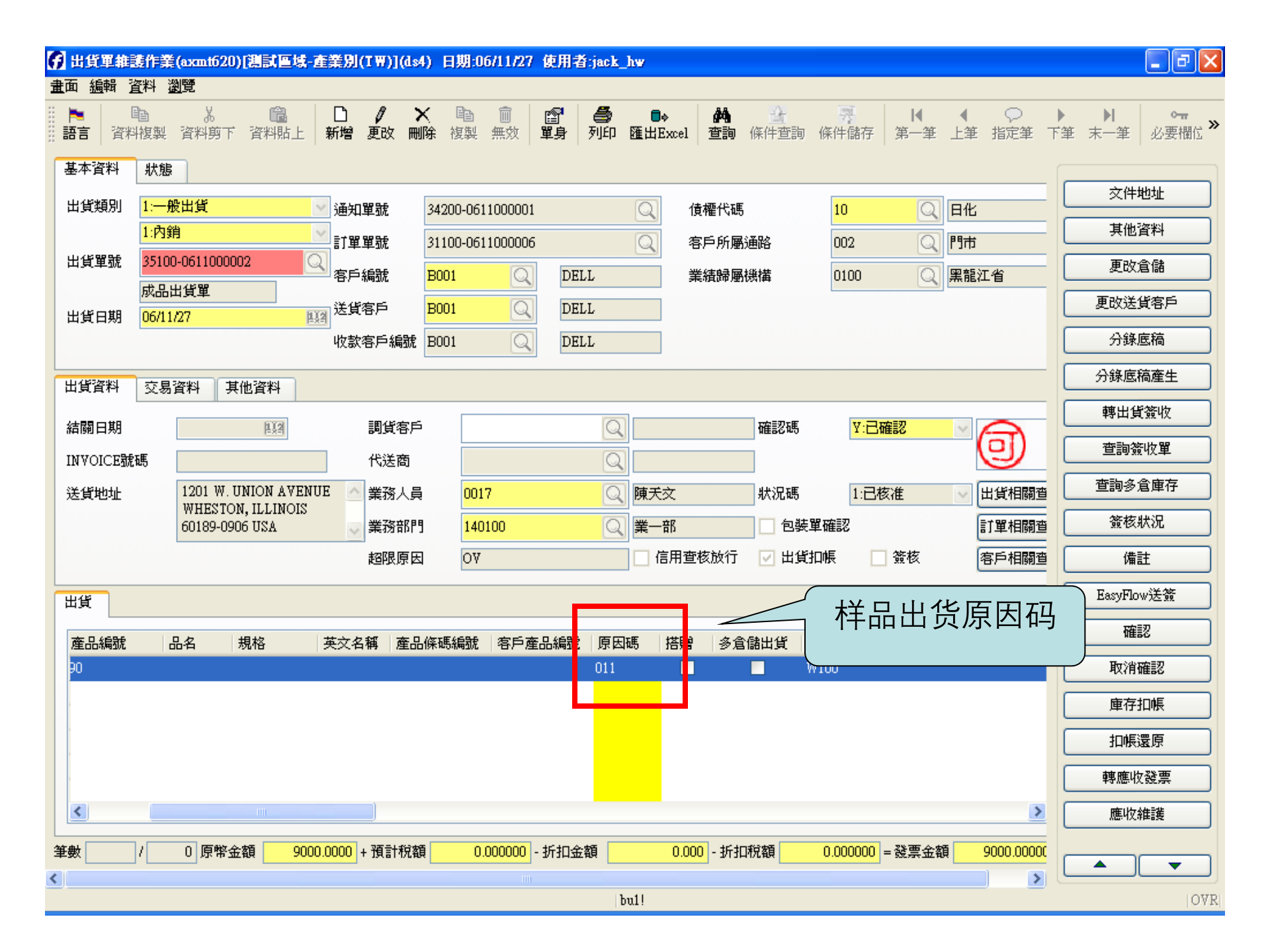Check the 信用查核放行 checkbox
The height and width of the screenshot is (952, 1270).
[641, 558]
